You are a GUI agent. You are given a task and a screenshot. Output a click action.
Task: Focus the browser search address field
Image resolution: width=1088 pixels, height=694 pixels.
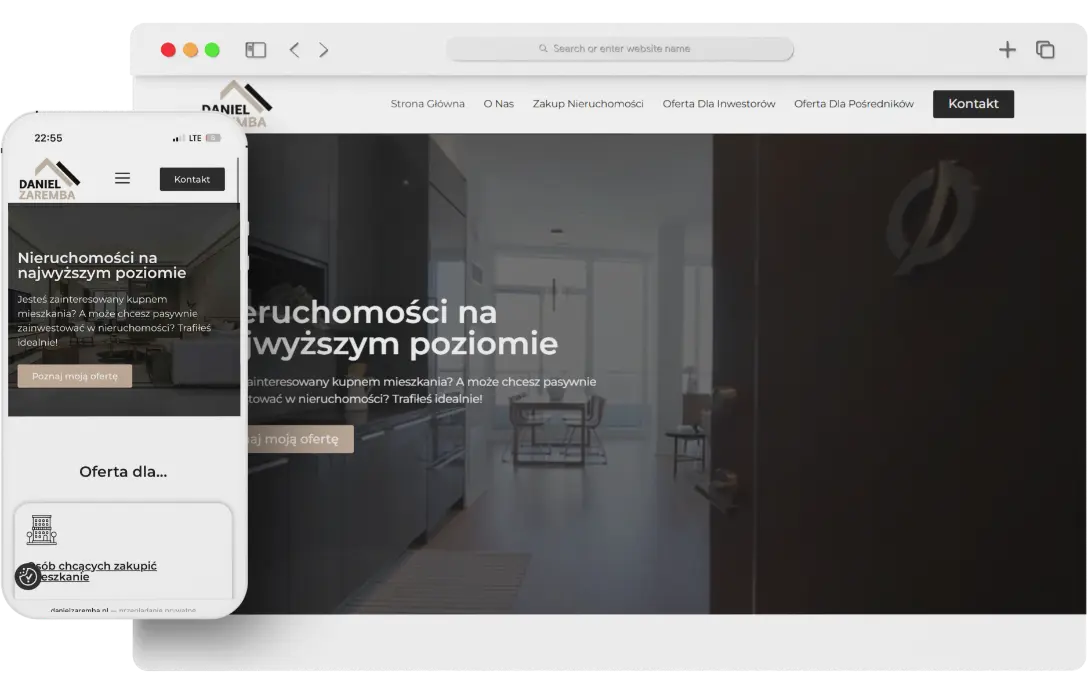coord(620,49)
